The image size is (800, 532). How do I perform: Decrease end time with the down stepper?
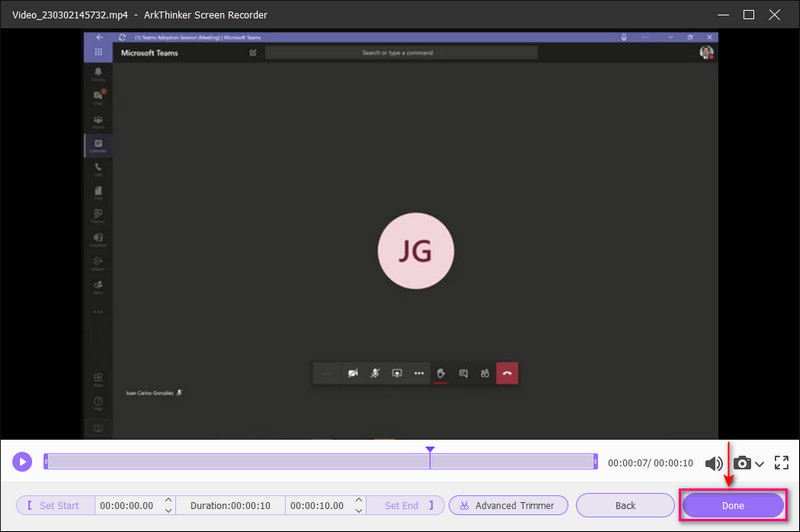coord(359,510)
